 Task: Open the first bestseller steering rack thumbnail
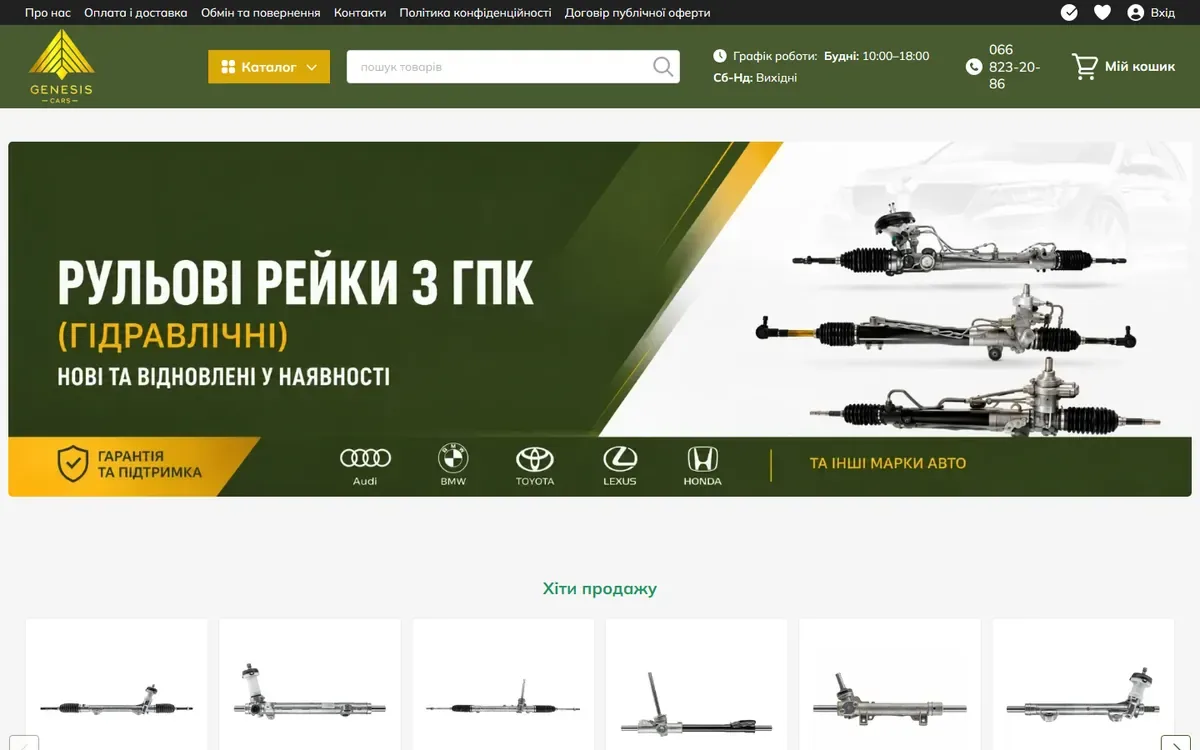(117, 699)
